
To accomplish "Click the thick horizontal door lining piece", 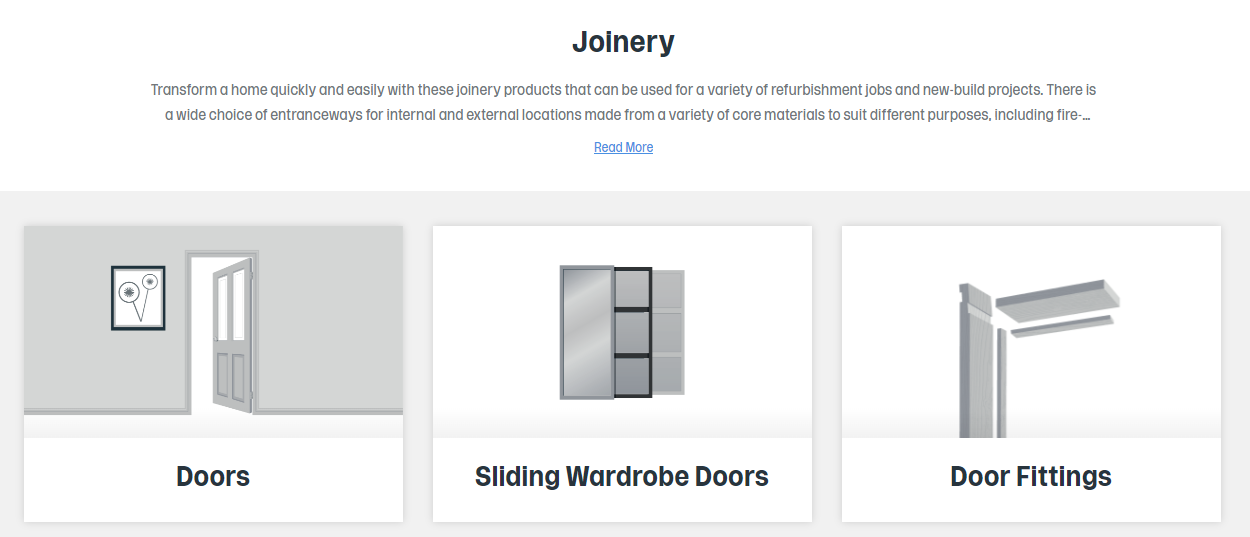I will tap(1057, 295).
